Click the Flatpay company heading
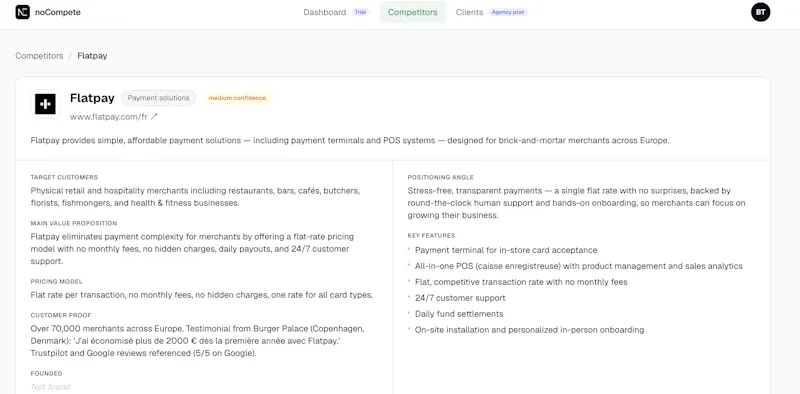The image size is (800, 394). pos(92,98)
